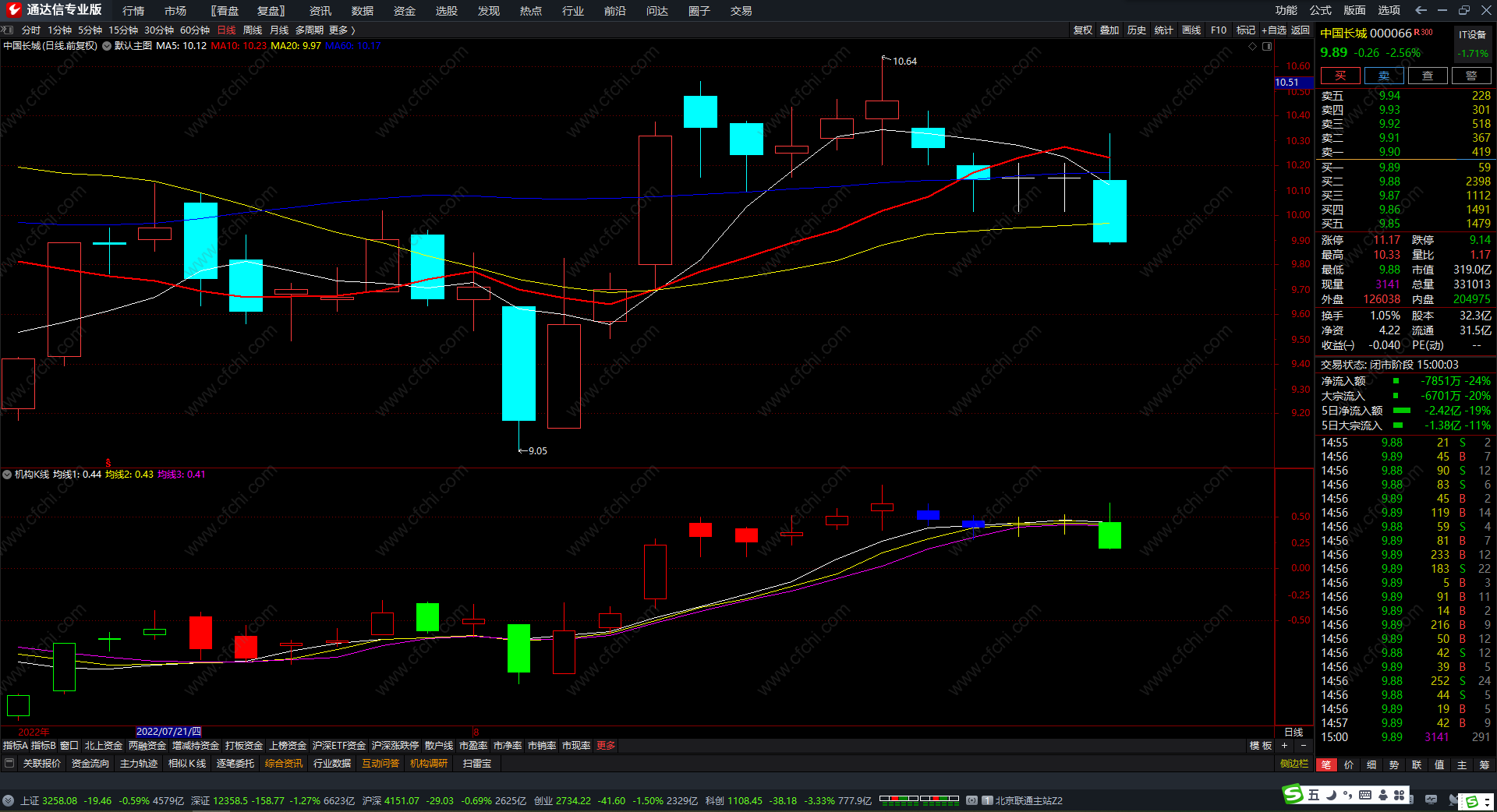Image resolution: width=1497 pixels, height=812 pixels.
Task: Click the person icon in Sogou toolbar
Action: pos(1382,795)
